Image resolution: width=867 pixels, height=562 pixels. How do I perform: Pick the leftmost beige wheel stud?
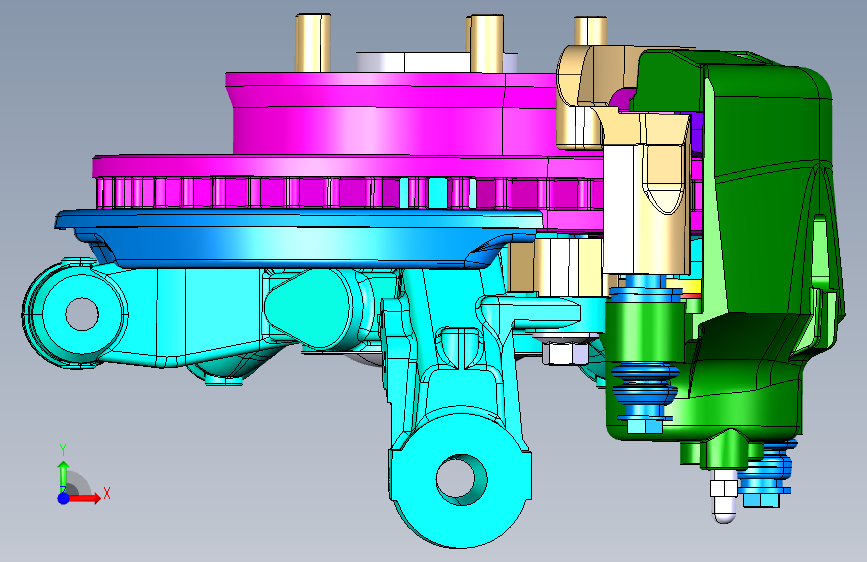pos(312,43)
